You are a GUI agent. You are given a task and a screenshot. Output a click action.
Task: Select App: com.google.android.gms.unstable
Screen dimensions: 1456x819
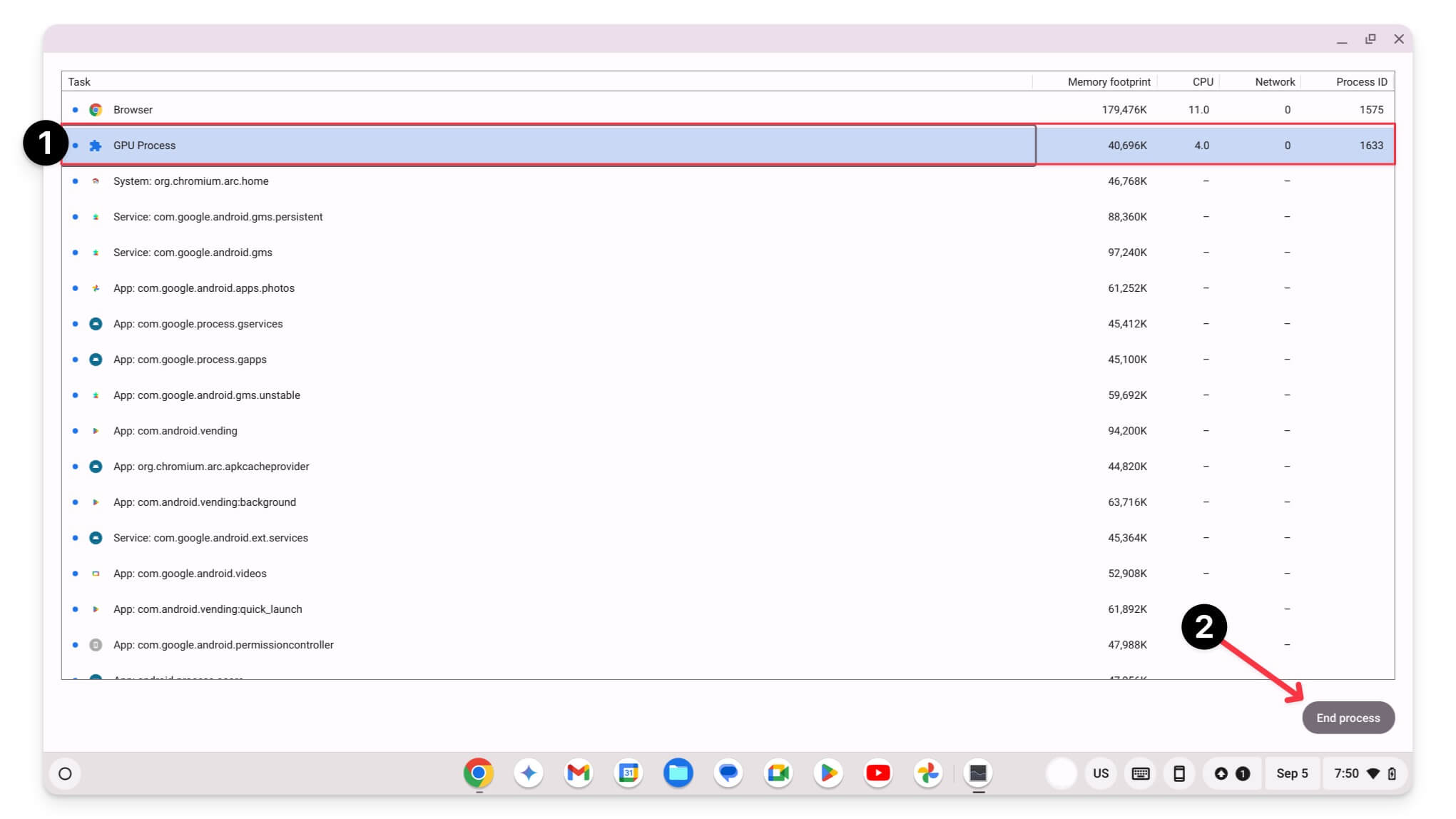tap(728, 395)
